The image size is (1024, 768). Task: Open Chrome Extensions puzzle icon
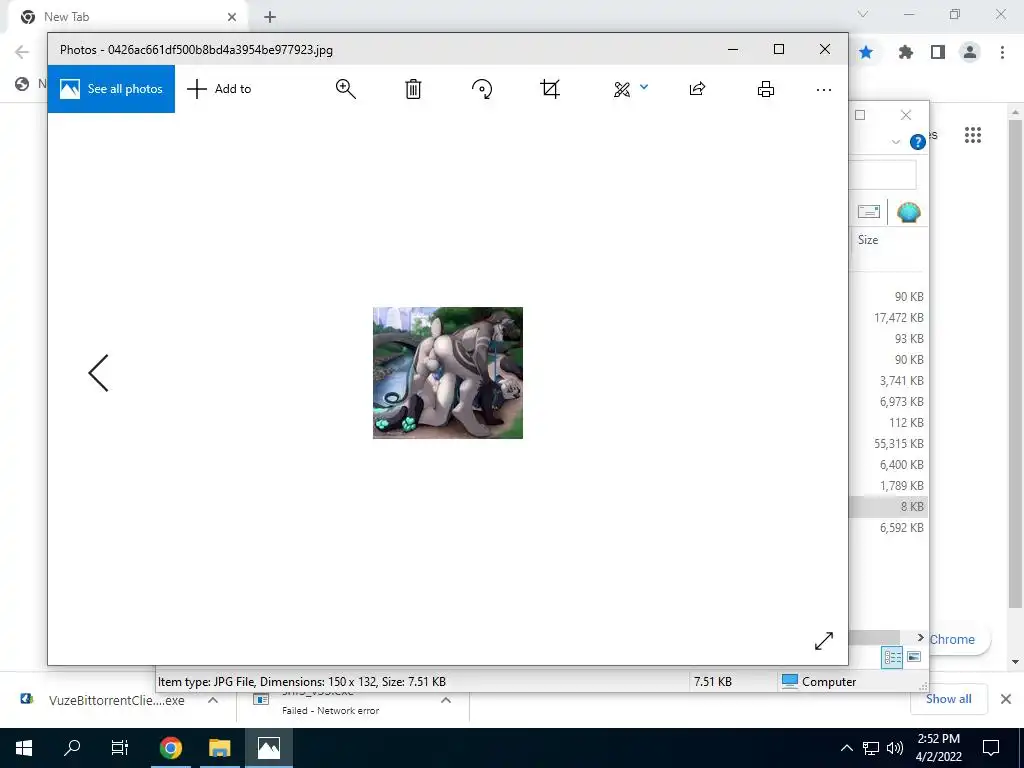click(906, 52)
